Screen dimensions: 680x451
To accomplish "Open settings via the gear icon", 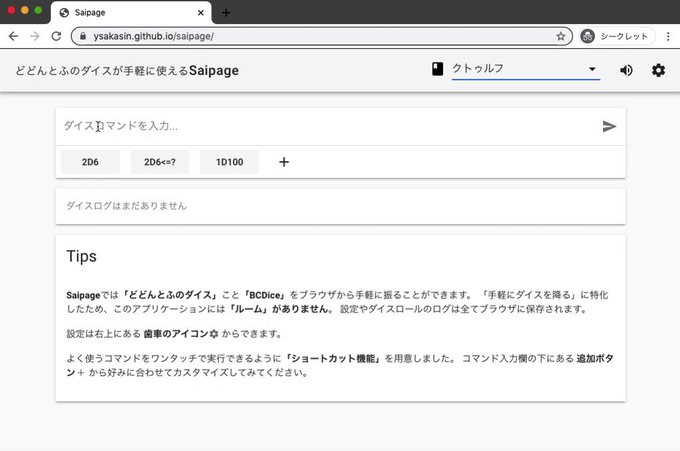I will point(658,70).
